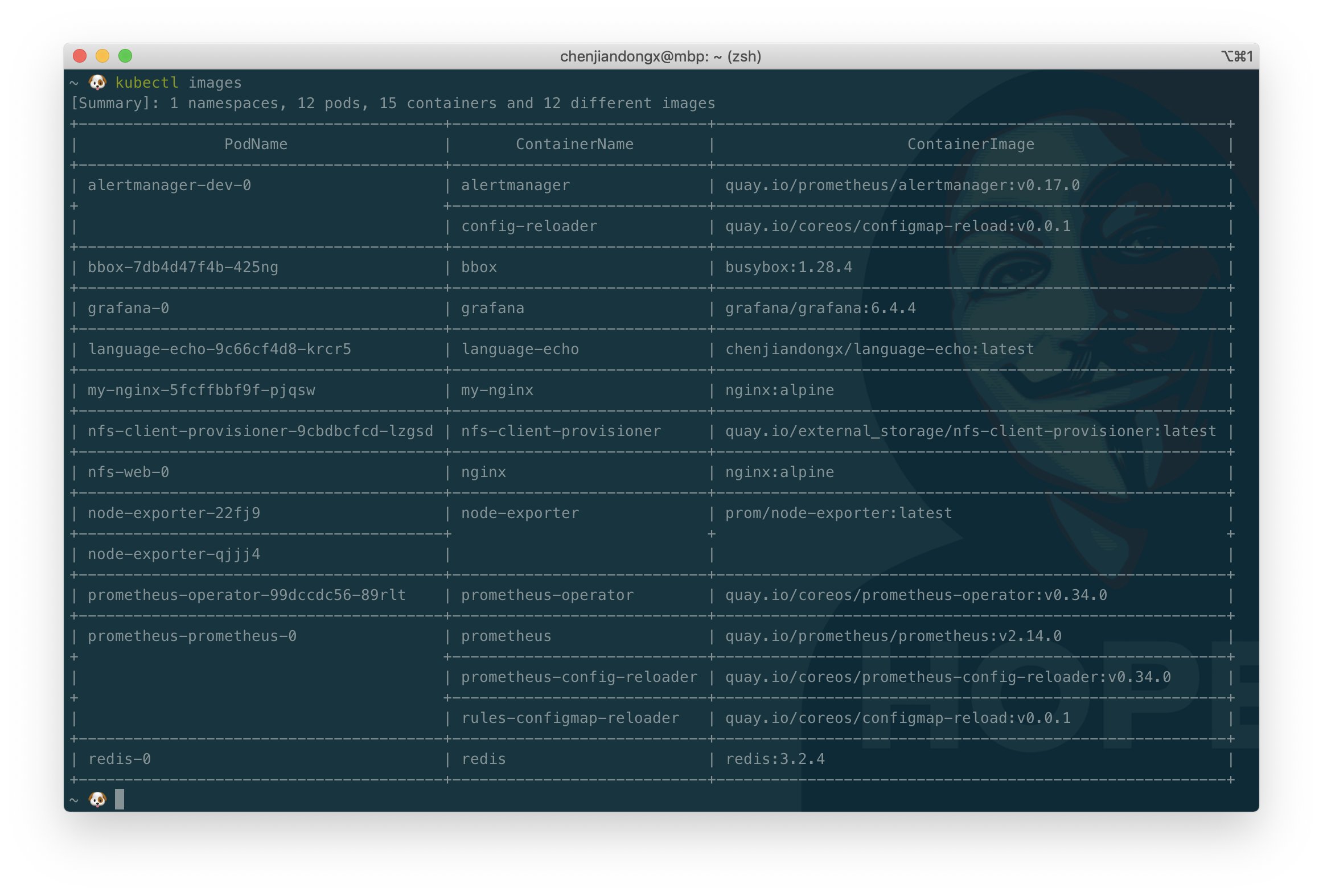The image size is (1323, 896).
Task: Select the nfs-client-provisioner container name
Action: coord(561,430)
